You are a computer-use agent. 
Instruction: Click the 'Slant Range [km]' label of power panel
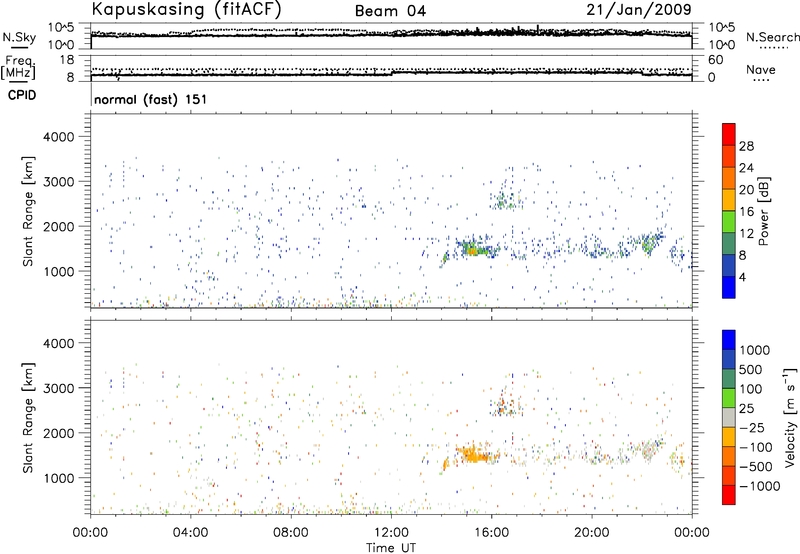(28, 211)
